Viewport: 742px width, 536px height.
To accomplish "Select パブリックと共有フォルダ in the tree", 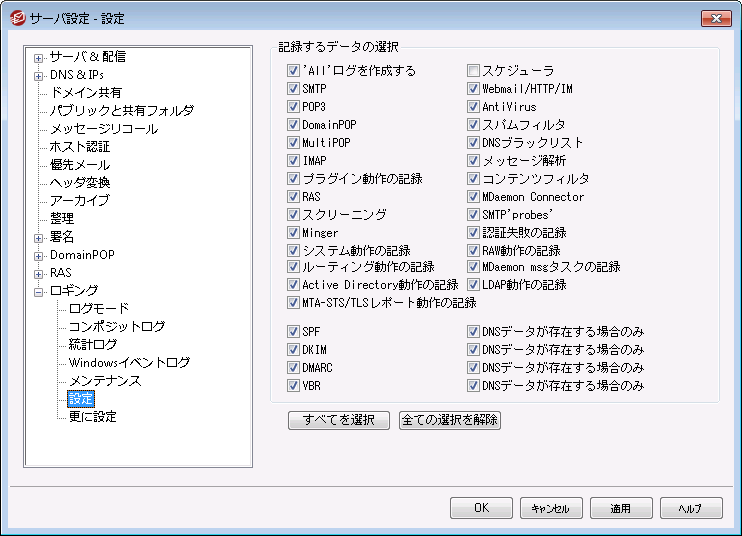I will click(122, 111).
